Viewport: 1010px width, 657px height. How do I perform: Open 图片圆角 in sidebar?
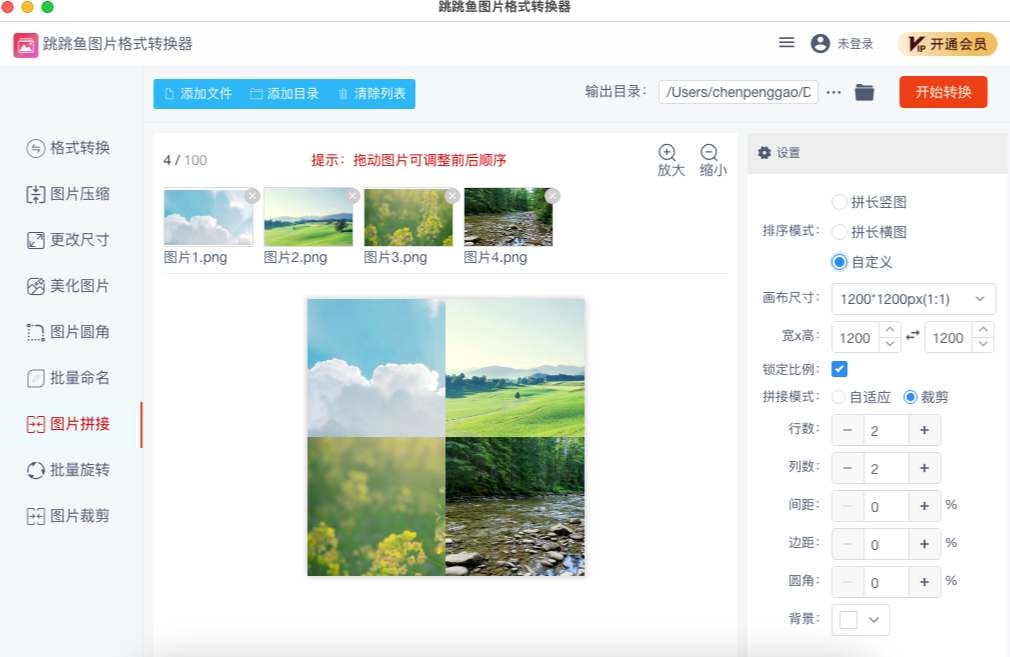coord(68,332)
